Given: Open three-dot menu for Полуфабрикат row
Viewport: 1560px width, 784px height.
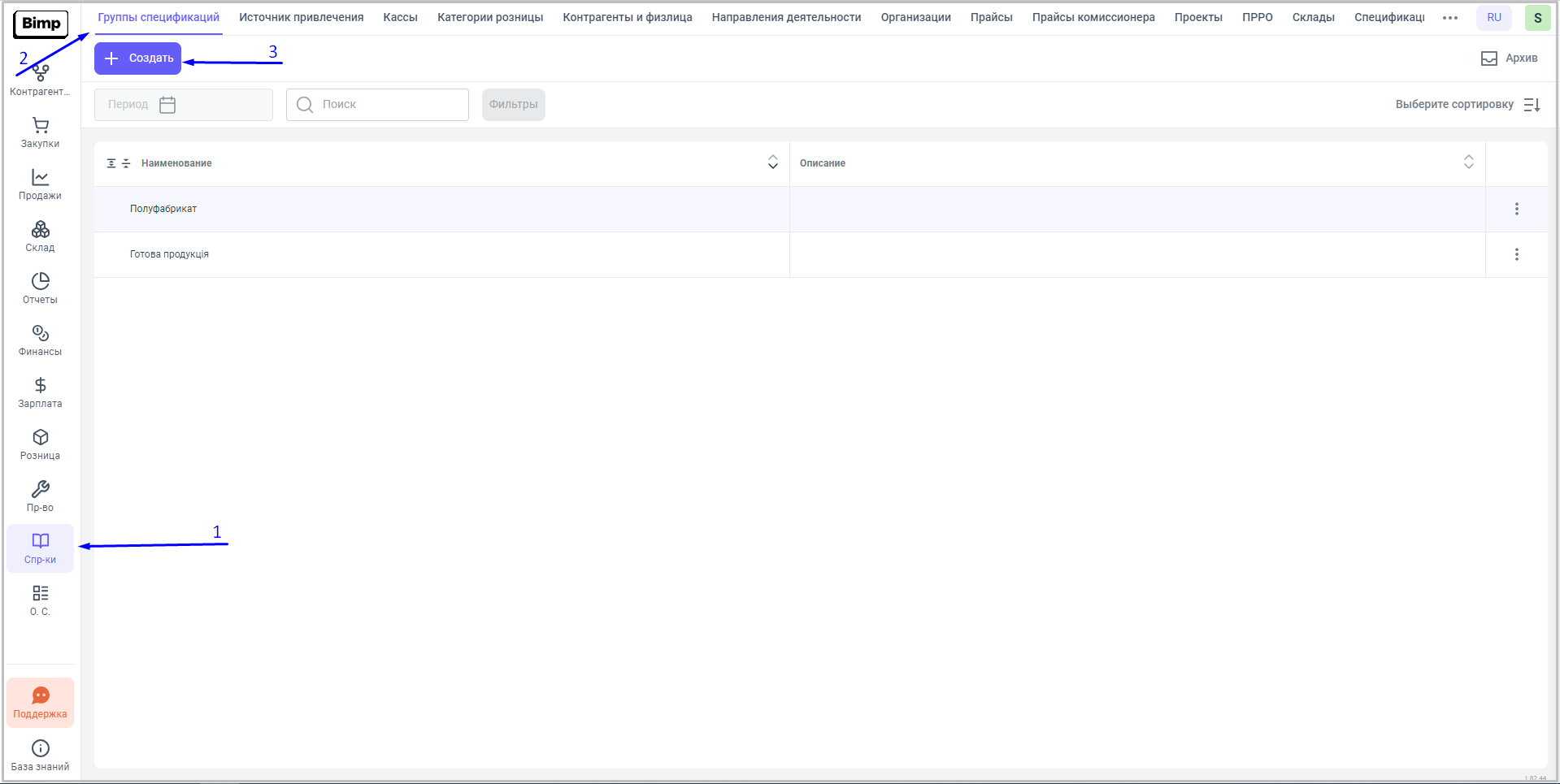Looking at the screenshot, I should [1516, 209].
